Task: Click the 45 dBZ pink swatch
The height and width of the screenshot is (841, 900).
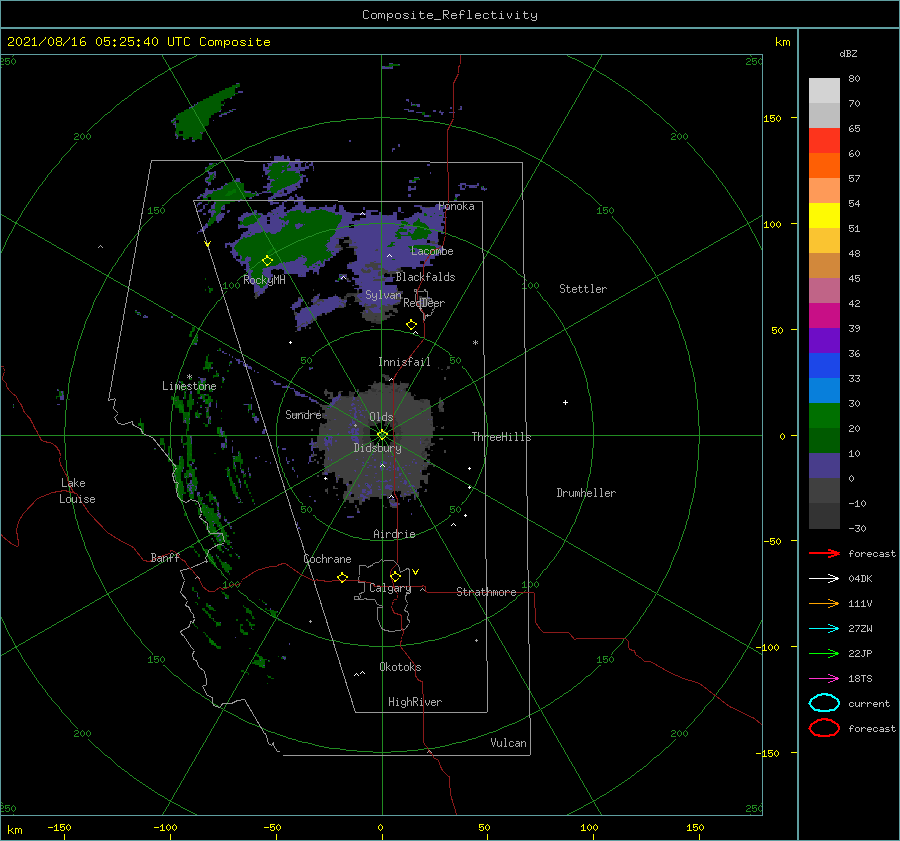Action: click(x=824, y=290)
